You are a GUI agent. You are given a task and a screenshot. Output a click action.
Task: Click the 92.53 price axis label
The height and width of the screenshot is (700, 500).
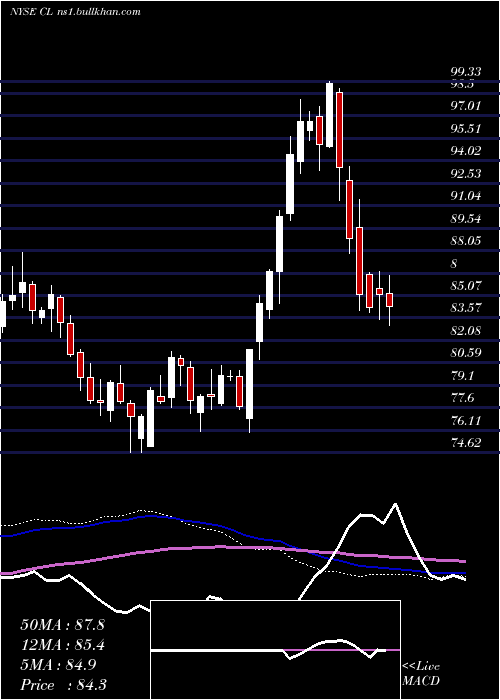[466, 174]
